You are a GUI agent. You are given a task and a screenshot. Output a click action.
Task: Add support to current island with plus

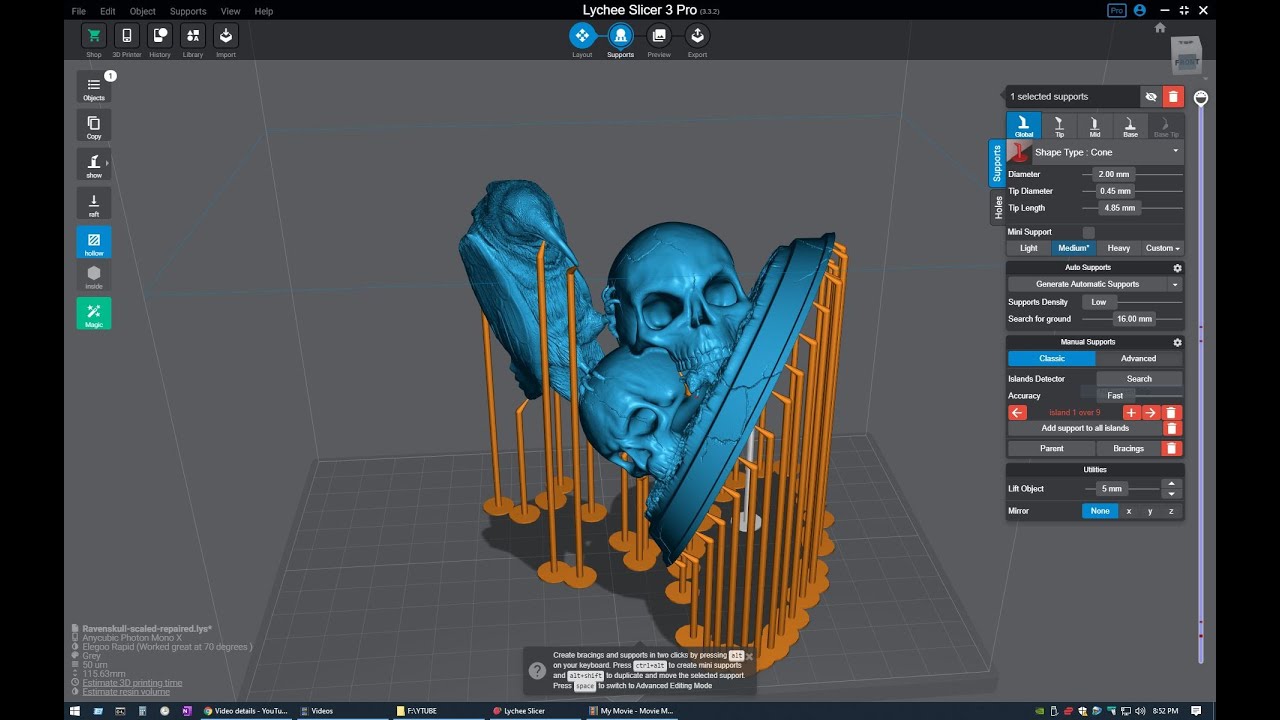pos(1131,413)
